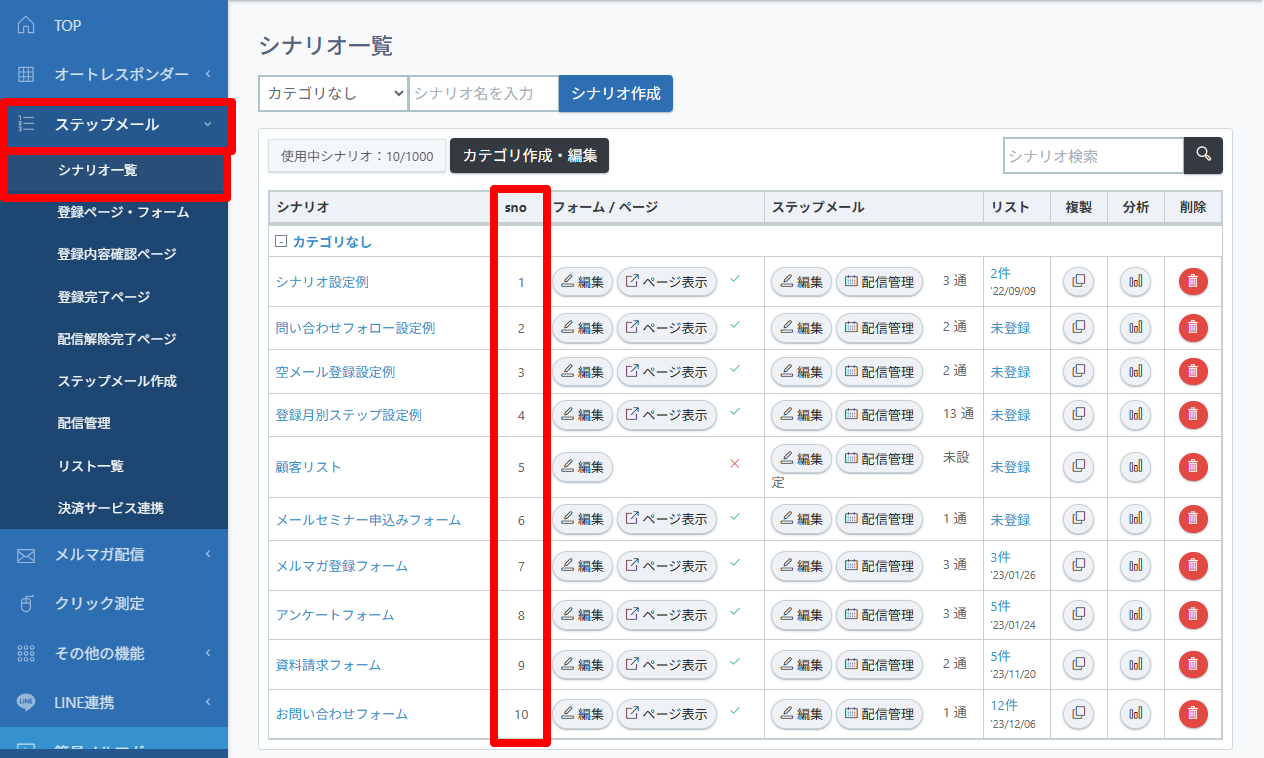The height and width of the screenshot is (758, 1264).
Task: Duplicate the メルマガ登録フォーム scenario with copy icon
Action: 1078,566
